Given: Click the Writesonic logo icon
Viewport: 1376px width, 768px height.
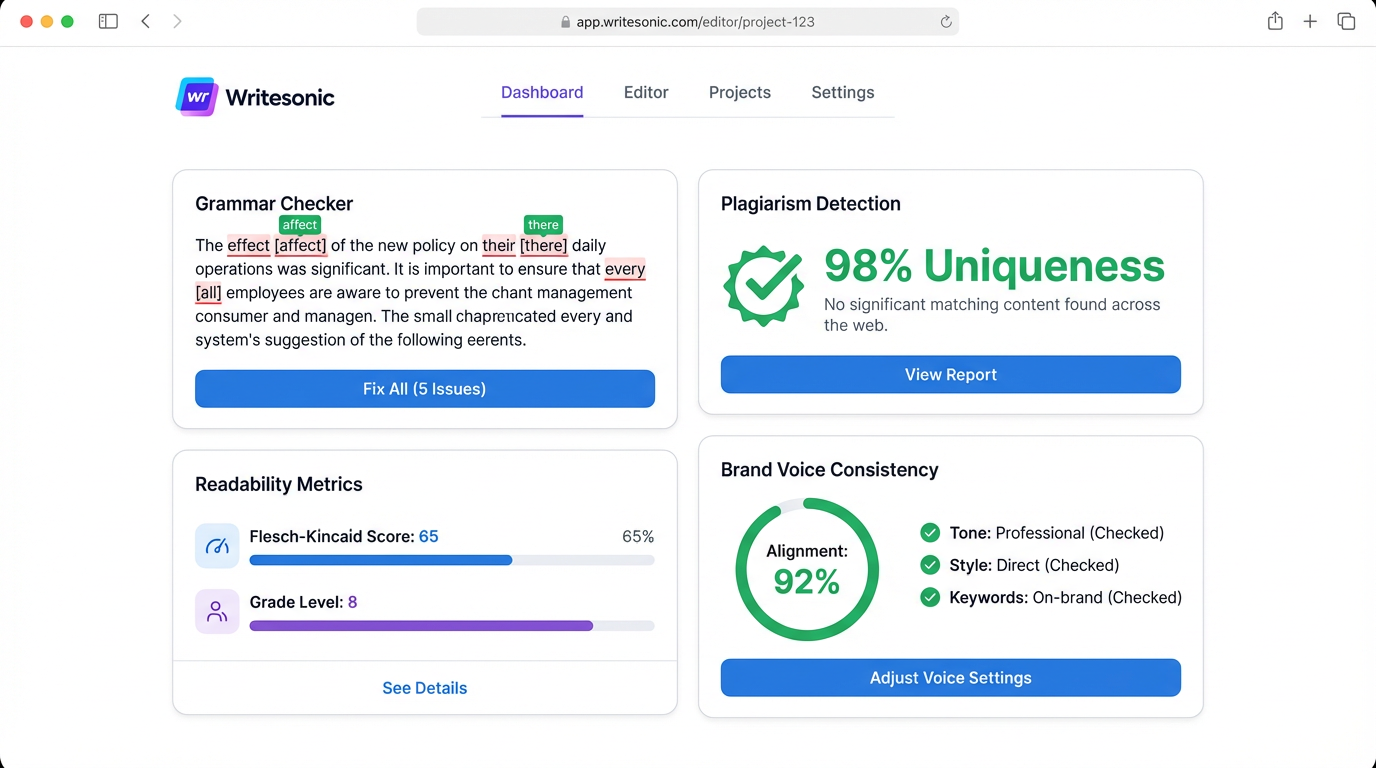Looking at the screenshot, I should pyautogui.click(x=196, y=96).
